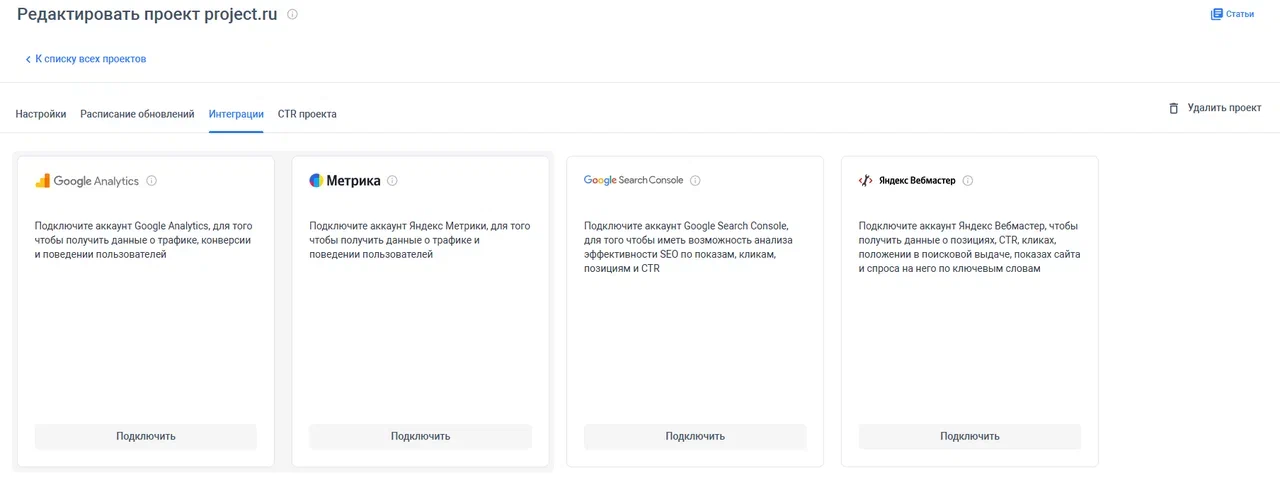Connect Яндекс Вебмастер with Подключить button
The image size is (1280, 485).
pos(970,436)
